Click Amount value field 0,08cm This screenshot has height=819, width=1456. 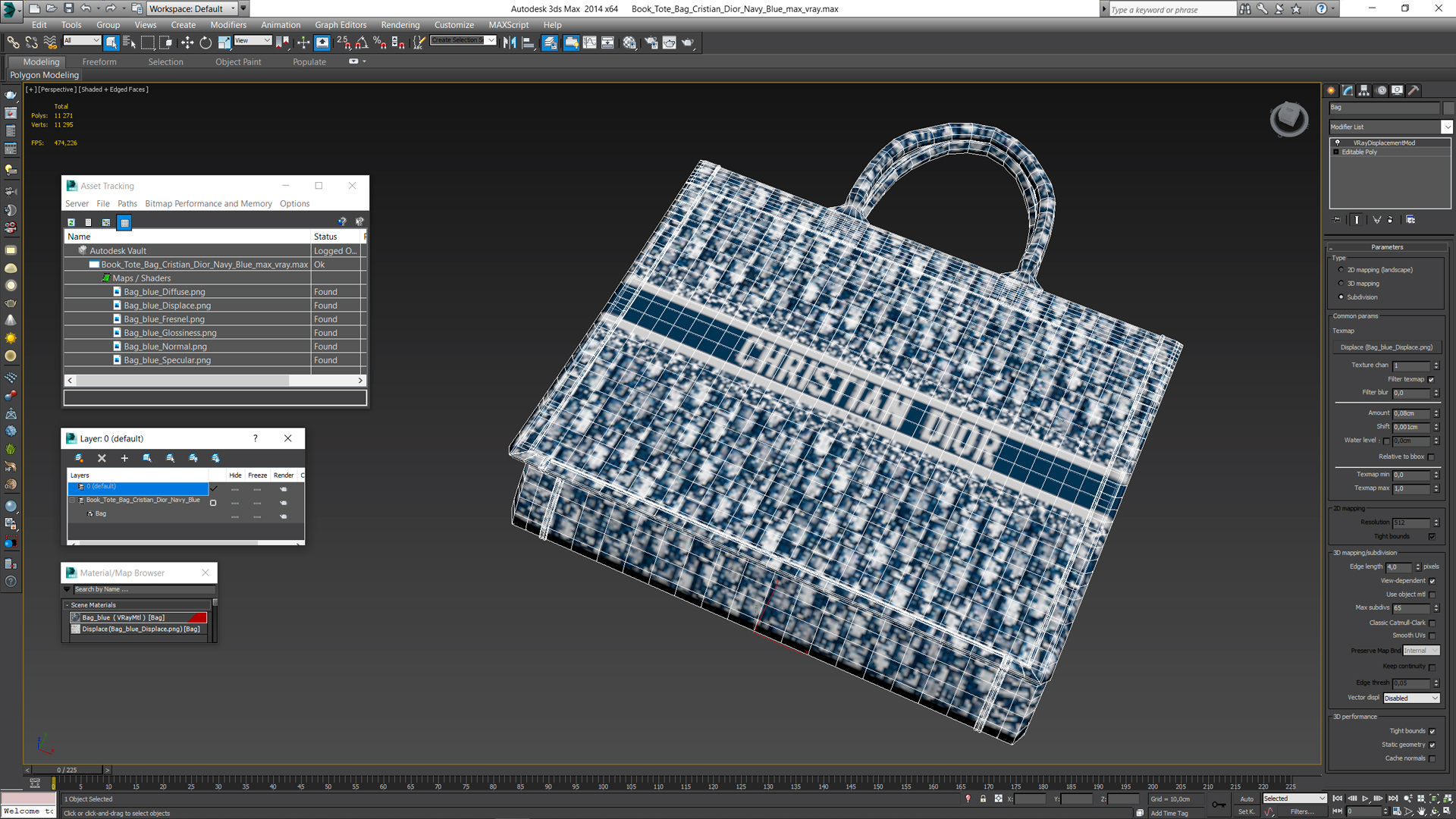[1411, 413]
